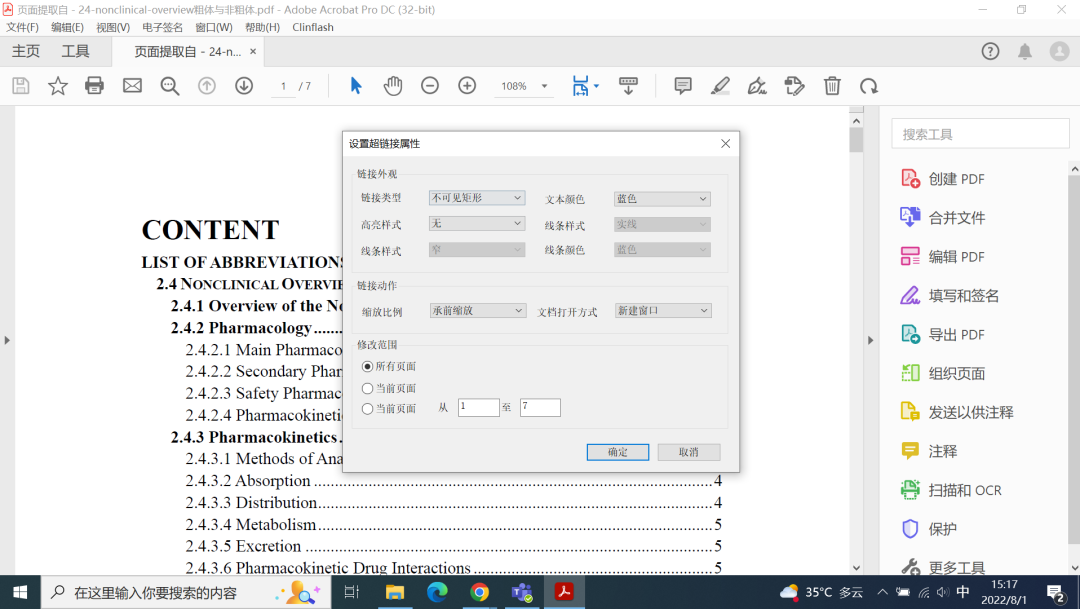This screenshot has width=1080, height=609.
Task: Select the Hand tool in the toolbar
Action: (393, 86)
